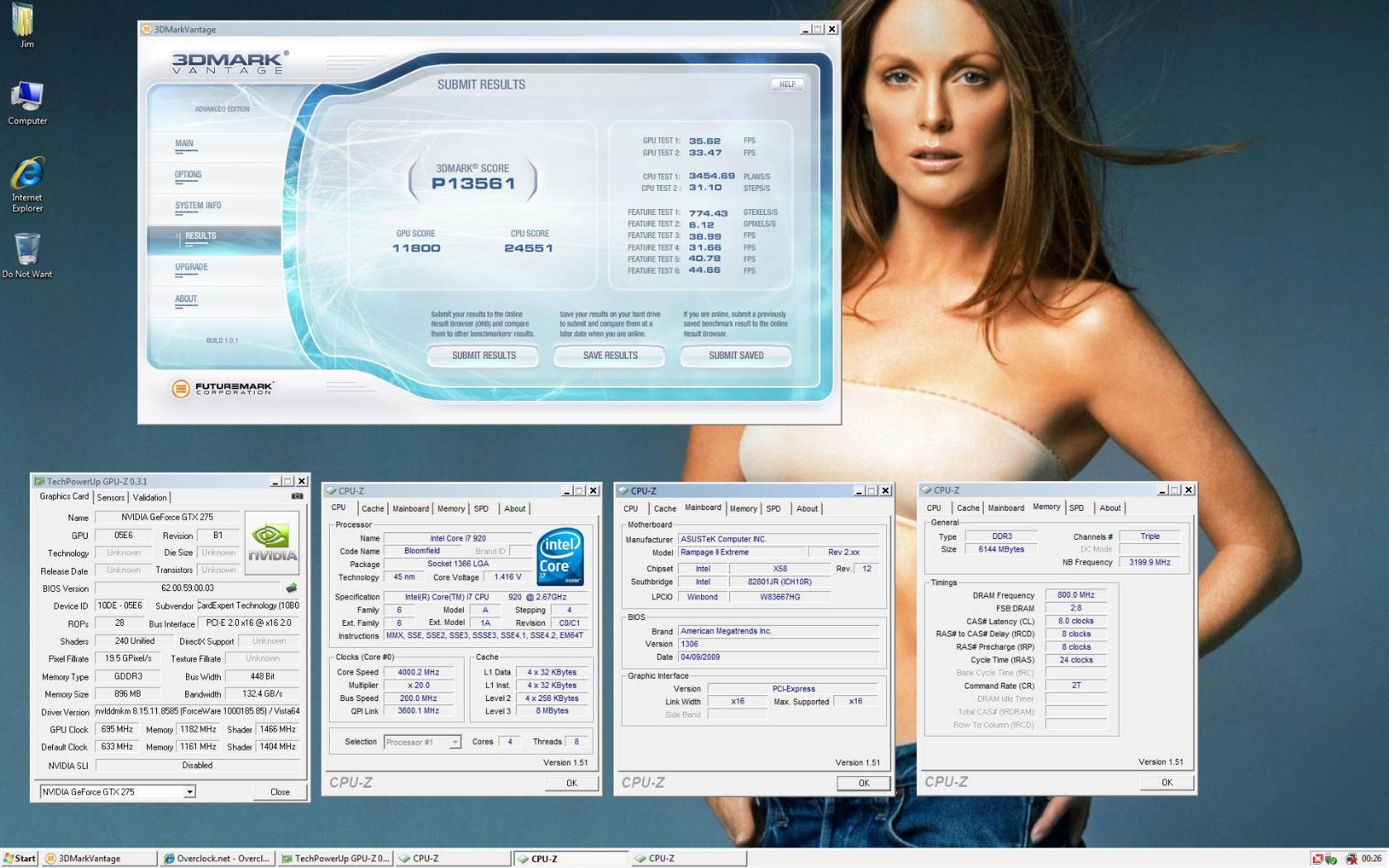Click the HELP button in 3DMark Vantage

(x=787, y=84)
